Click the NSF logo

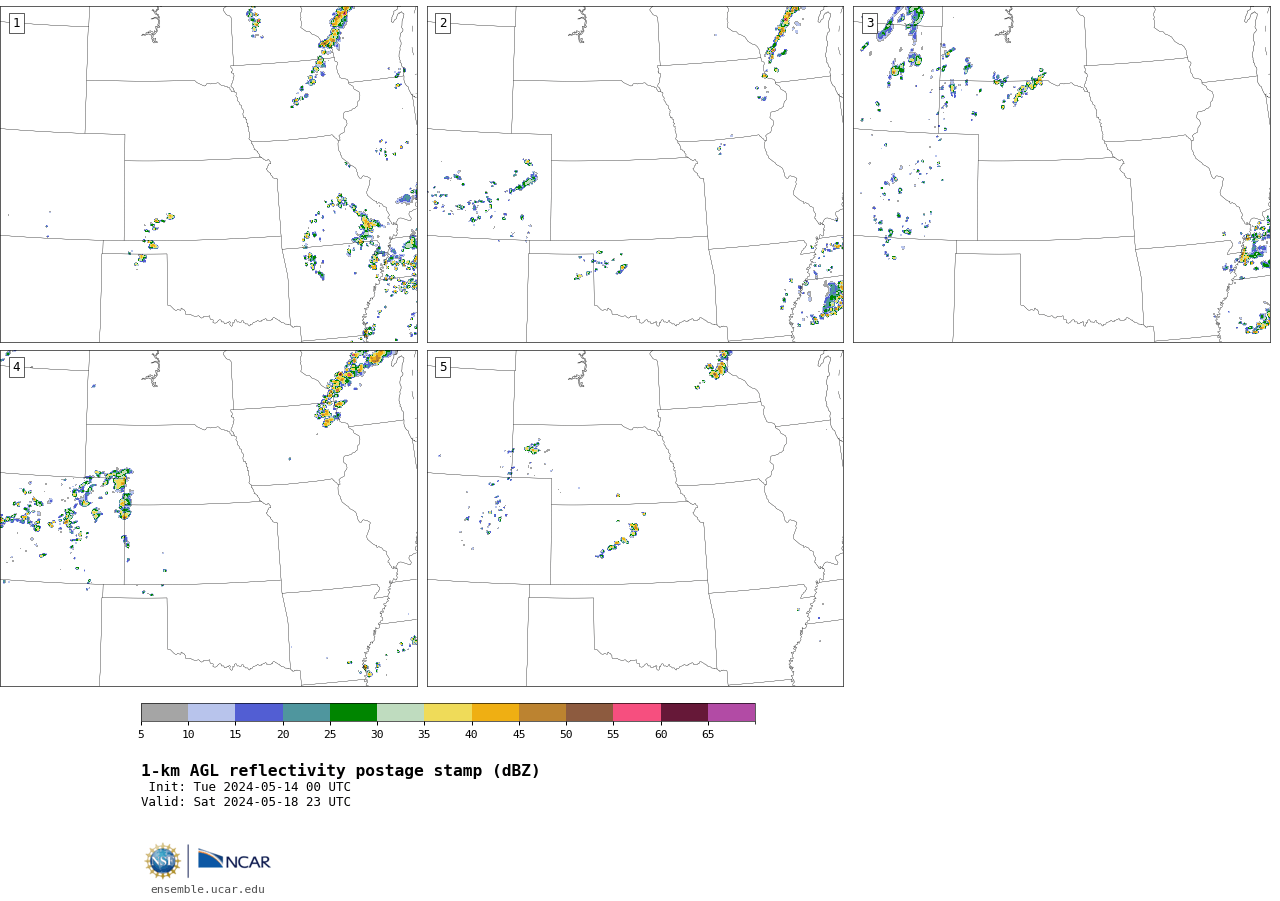point(163,861)
